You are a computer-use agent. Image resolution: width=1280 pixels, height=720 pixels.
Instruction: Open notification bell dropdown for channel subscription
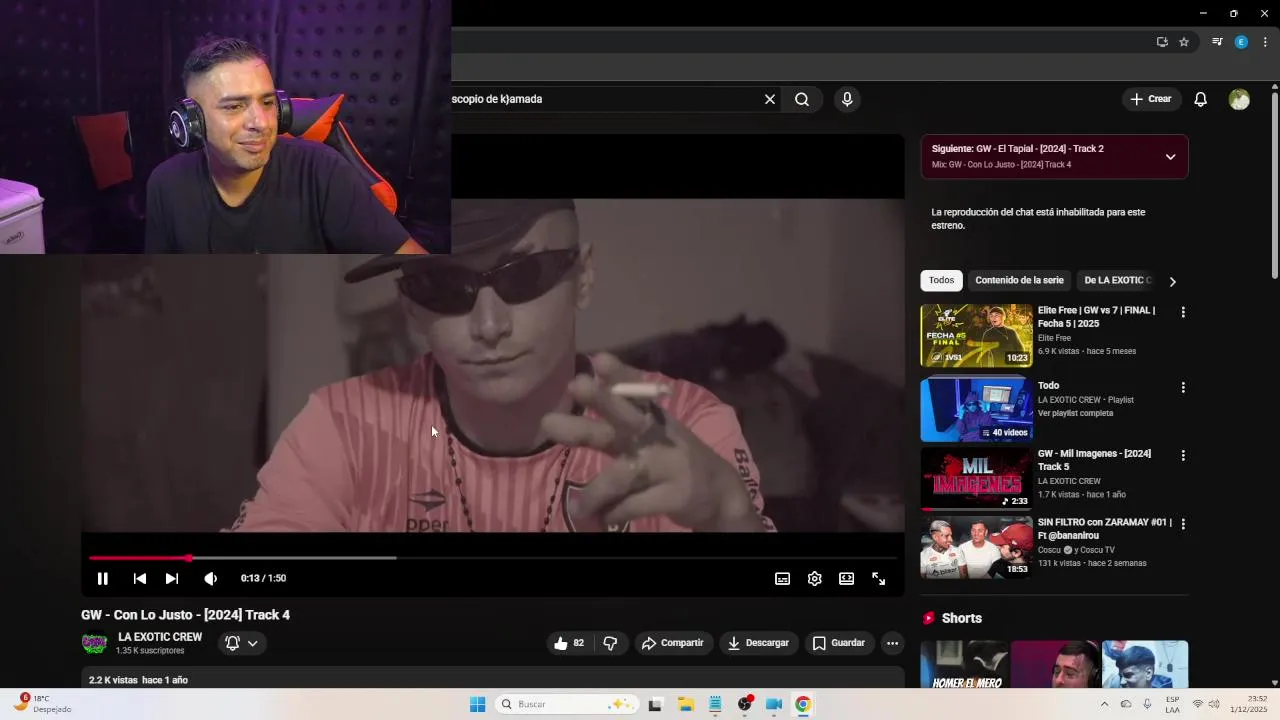[x=241, y=643]
